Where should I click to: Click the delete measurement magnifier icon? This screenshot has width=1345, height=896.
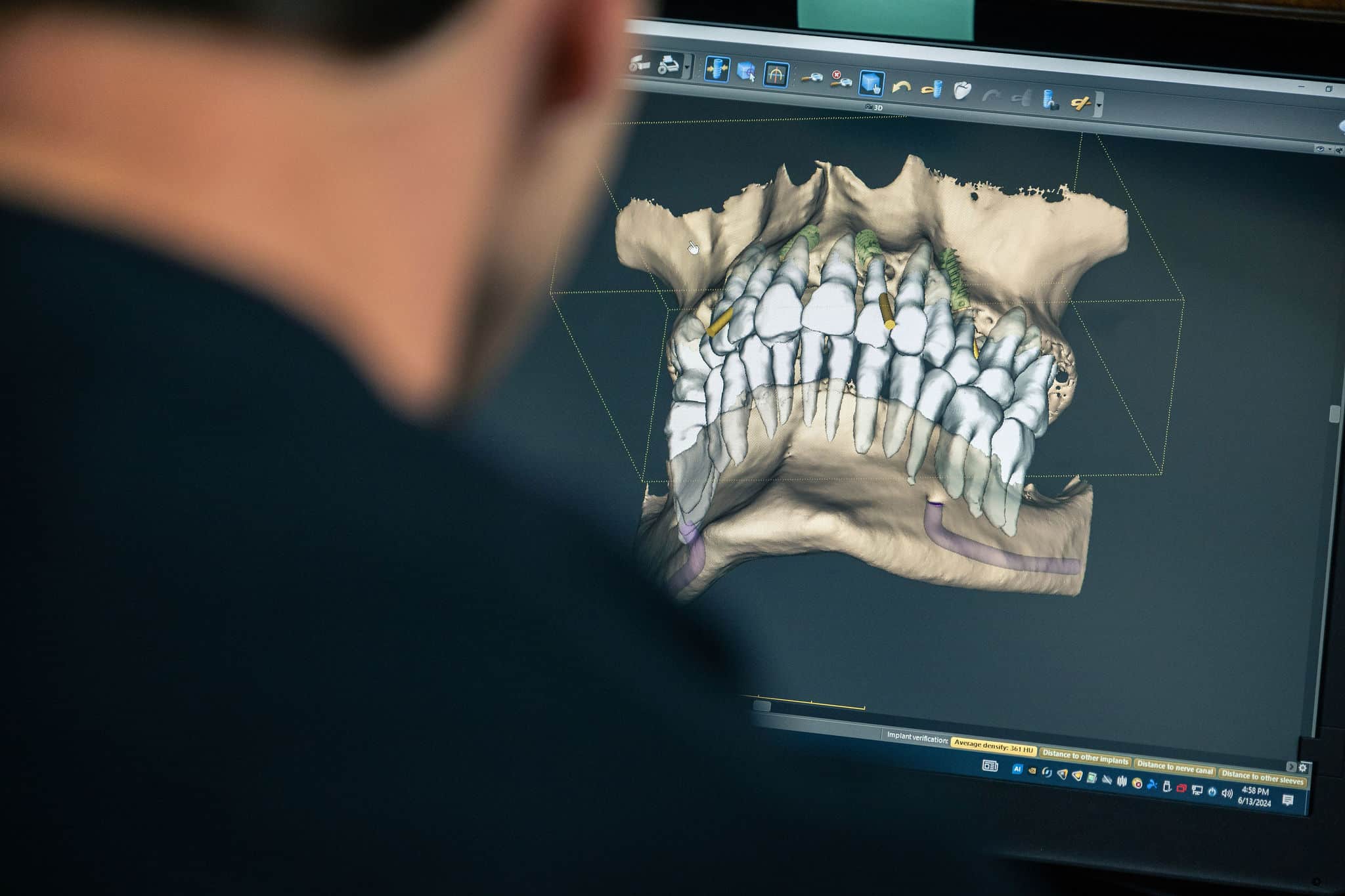click(x=840, y=80)
